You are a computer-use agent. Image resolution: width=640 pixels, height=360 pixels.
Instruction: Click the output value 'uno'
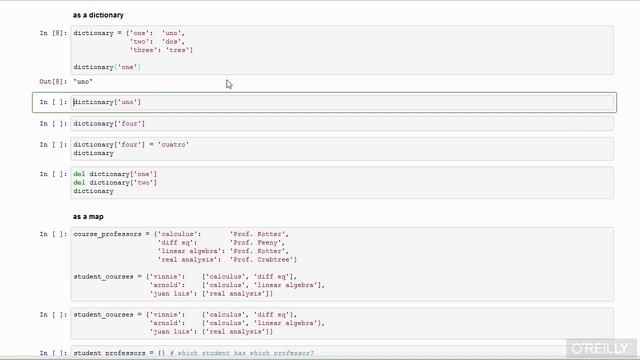tap(83, 82)
